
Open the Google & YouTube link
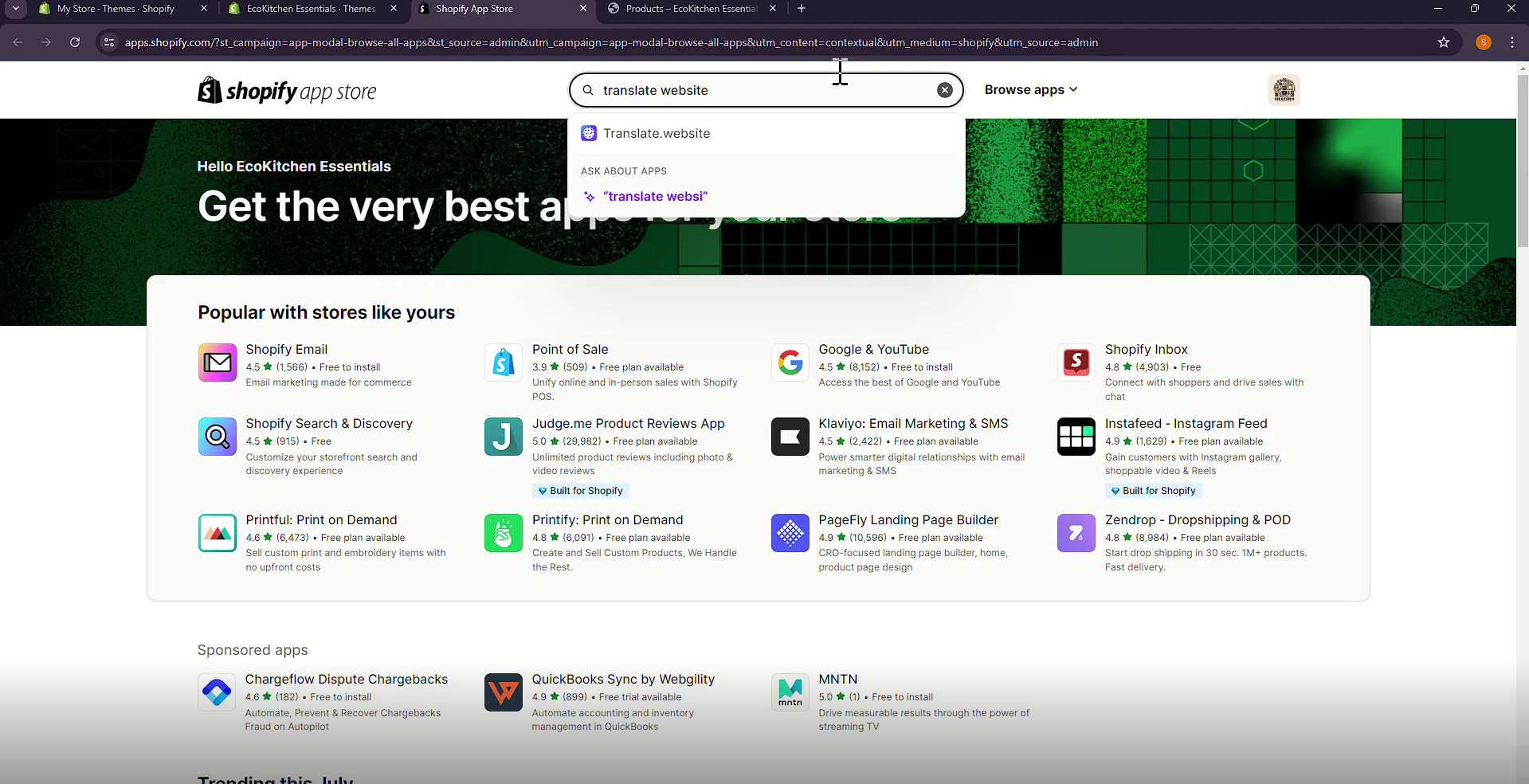(x=874, y=349)
